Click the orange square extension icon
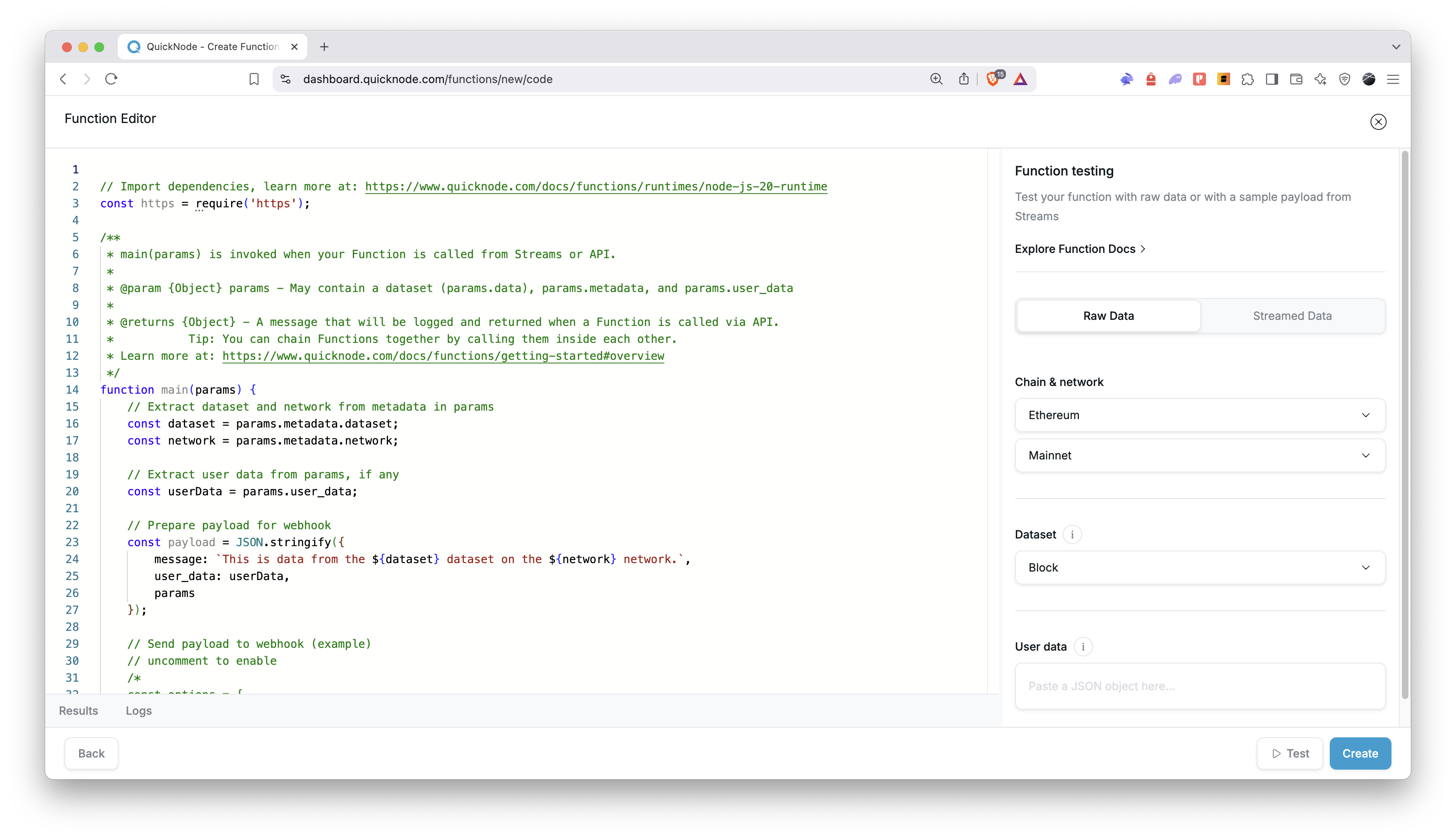The image size is (1456, 839). (x=1223, y=79)
